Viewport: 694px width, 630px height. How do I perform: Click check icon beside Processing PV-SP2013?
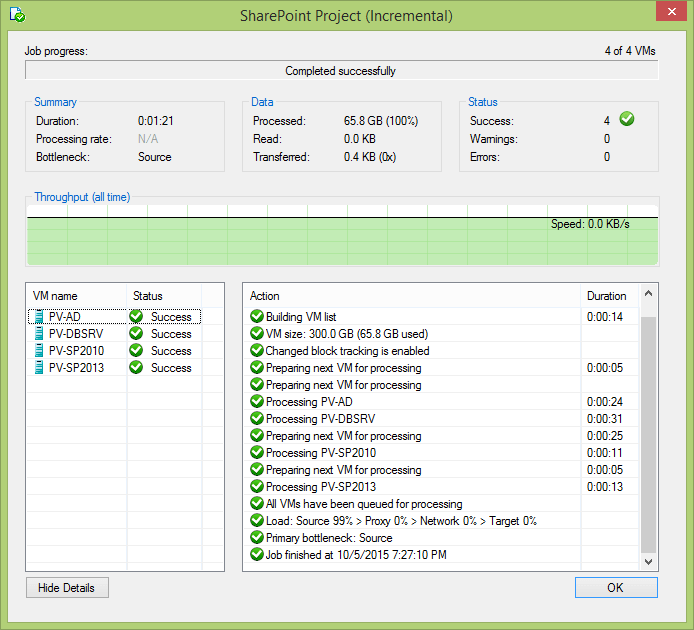[x=257, y=486]
